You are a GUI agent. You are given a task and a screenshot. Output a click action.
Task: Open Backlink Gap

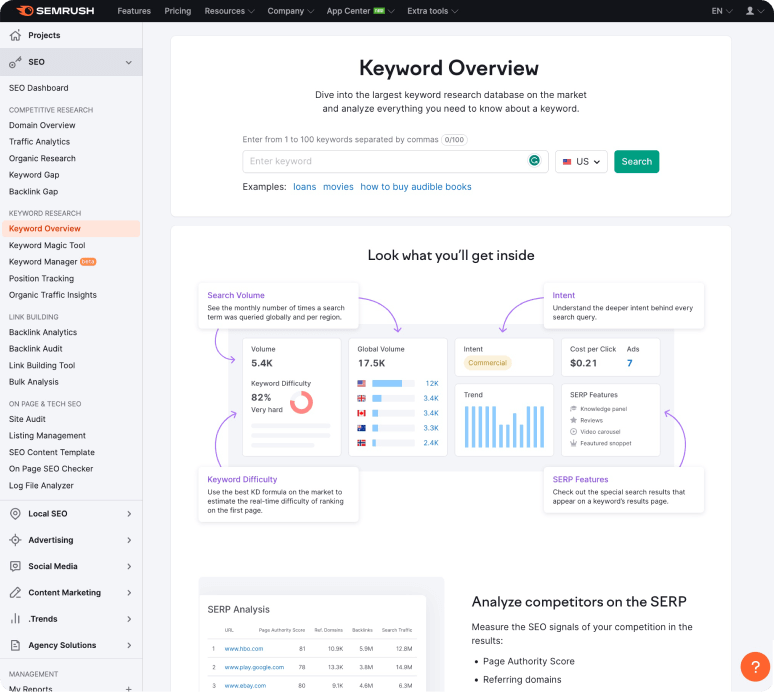click(x=33, y=191)
